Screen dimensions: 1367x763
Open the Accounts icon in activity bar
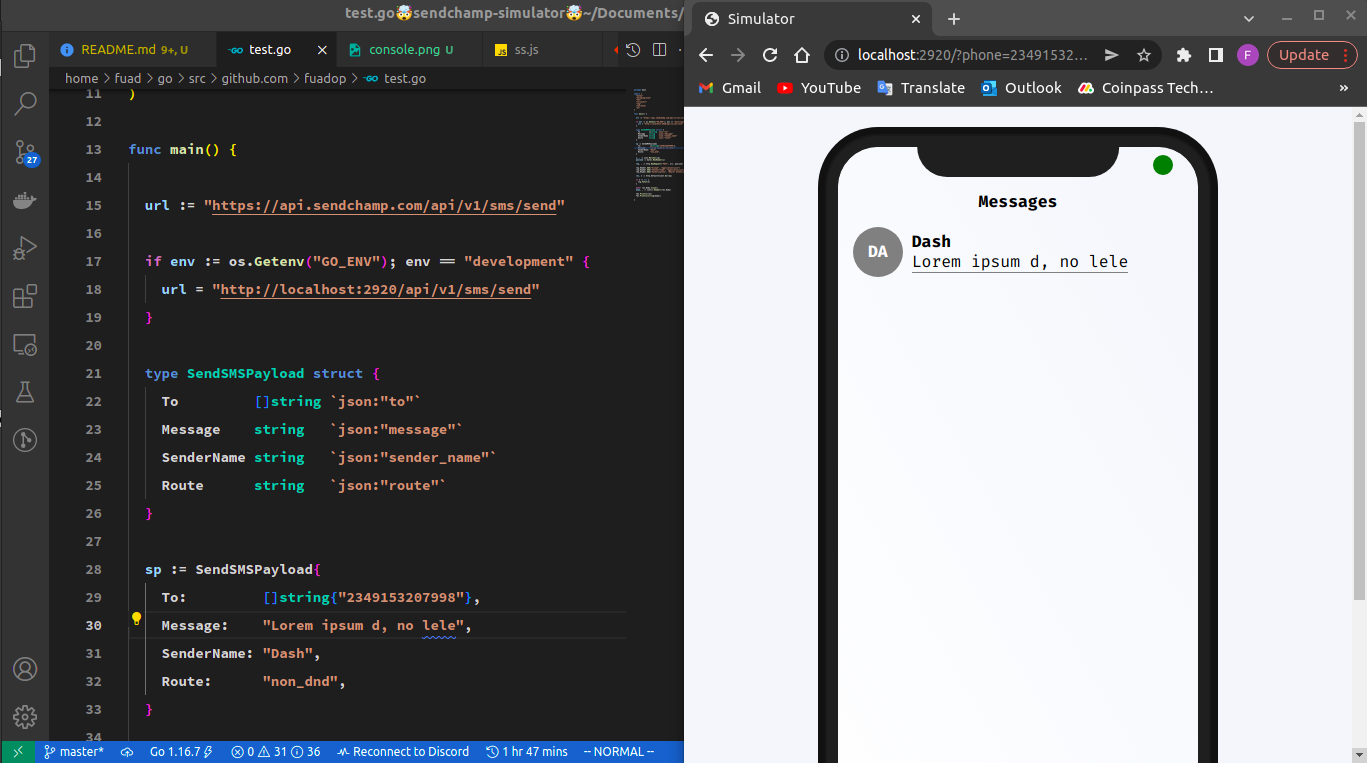coord(25,669)
